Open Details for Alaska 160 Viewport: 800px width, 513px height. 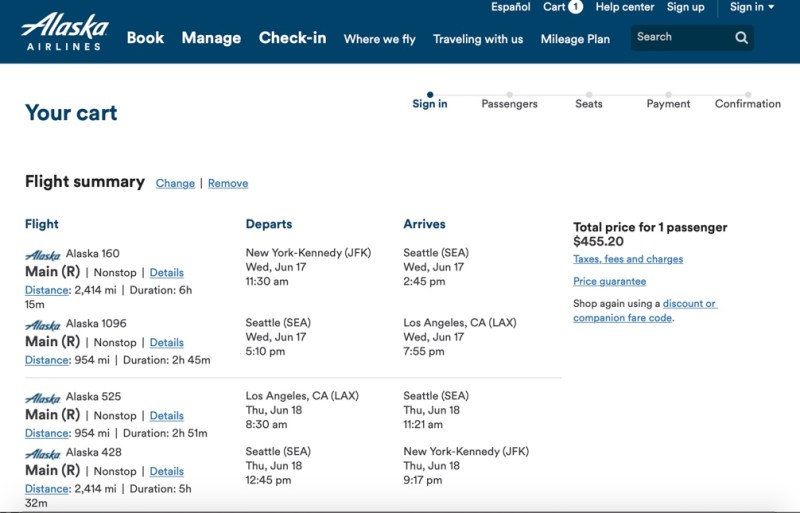coord(166,273)
